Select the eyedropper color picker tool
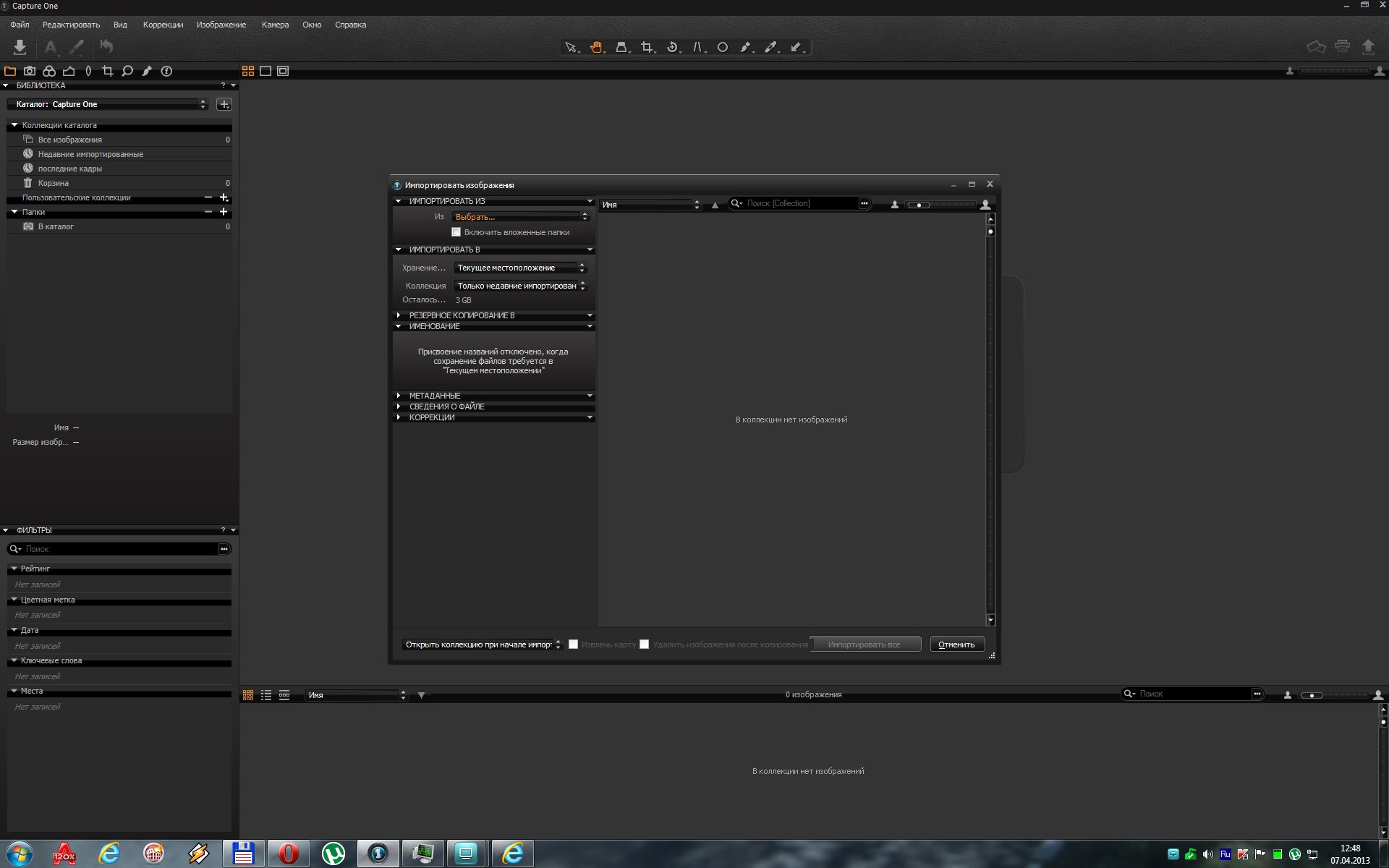Image resolution: width=1389 pixels, height=868 pixels. (770, 48)
